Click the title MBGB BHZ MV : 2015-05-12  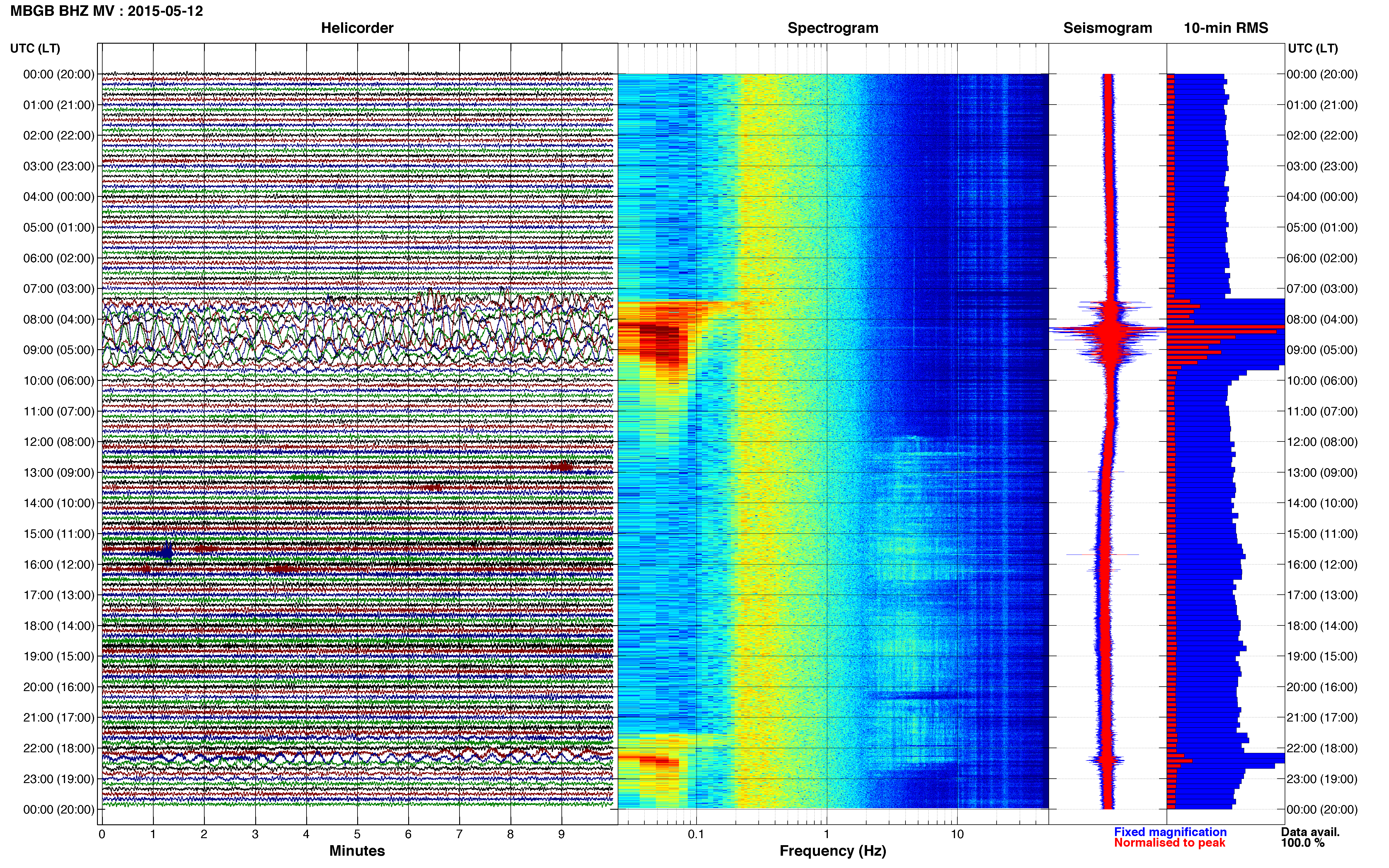click(107, 11)
